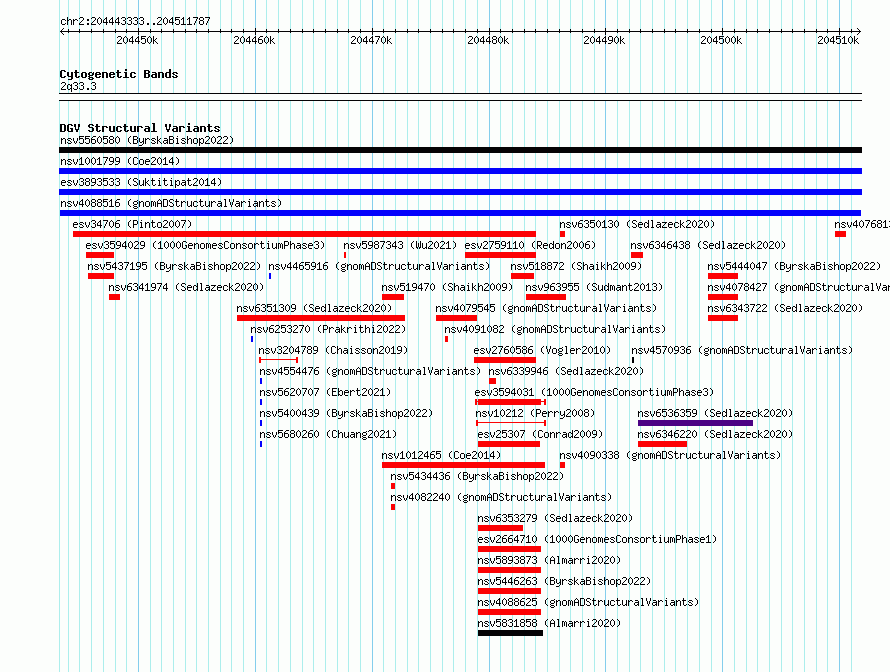Click the esv3594031 (1000GenomesConsortiumPhase3) label
This screenshot has height=672, width=890.
point(594,392)
